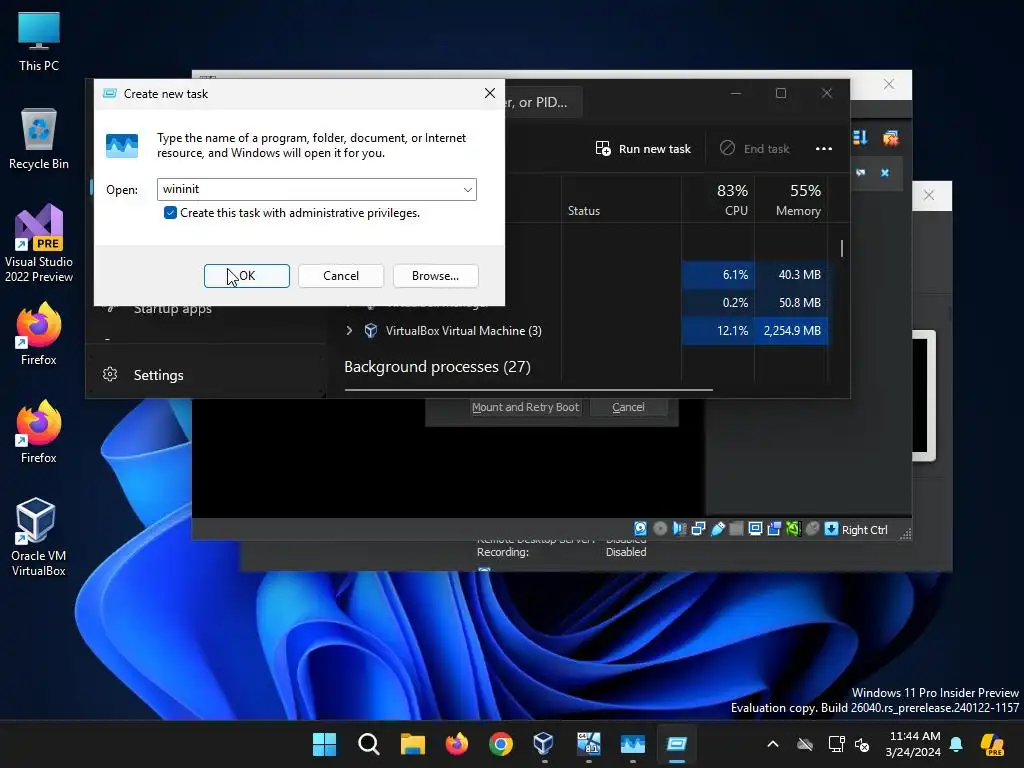Close the Create new task dialog
1024x768 pixels.
coord(490,93)
